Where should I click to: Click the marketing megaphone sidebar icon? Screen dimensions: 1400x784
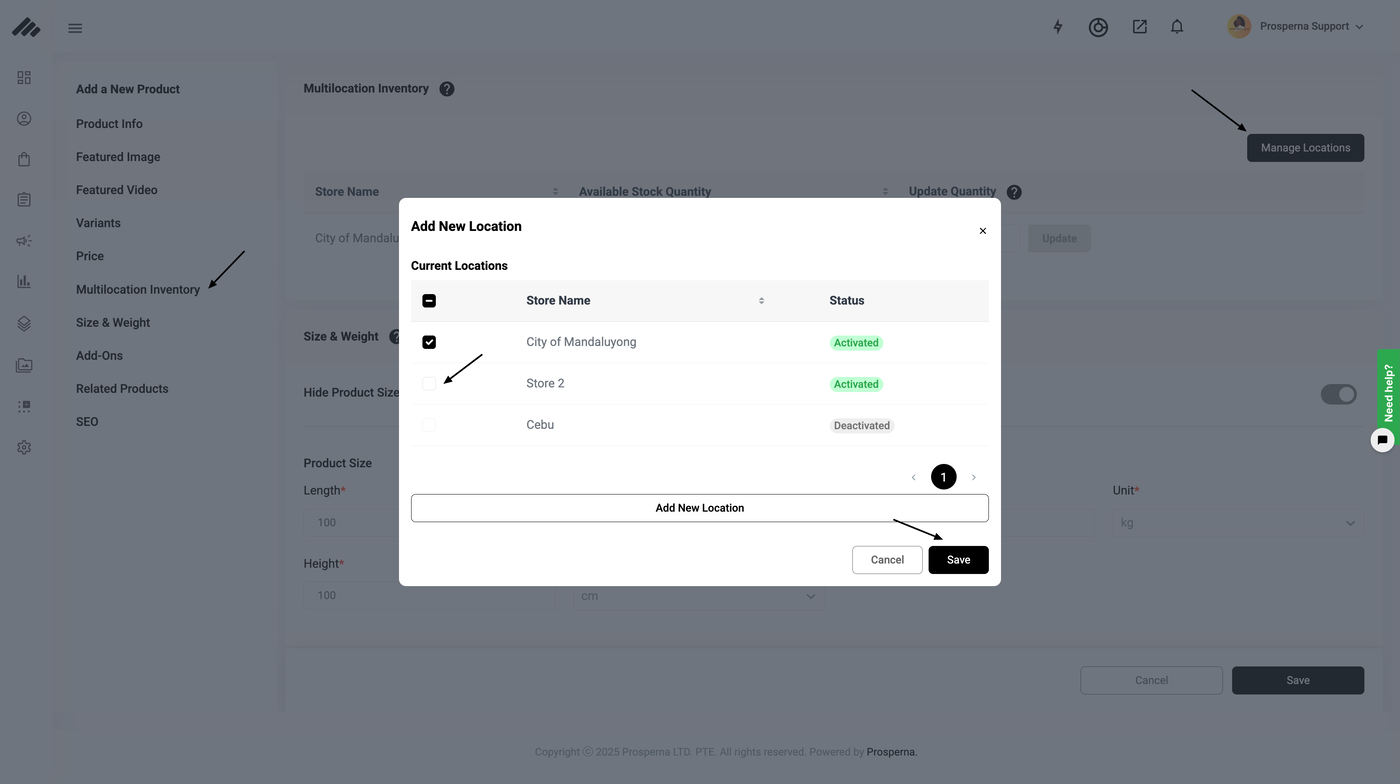pos(24,241)
